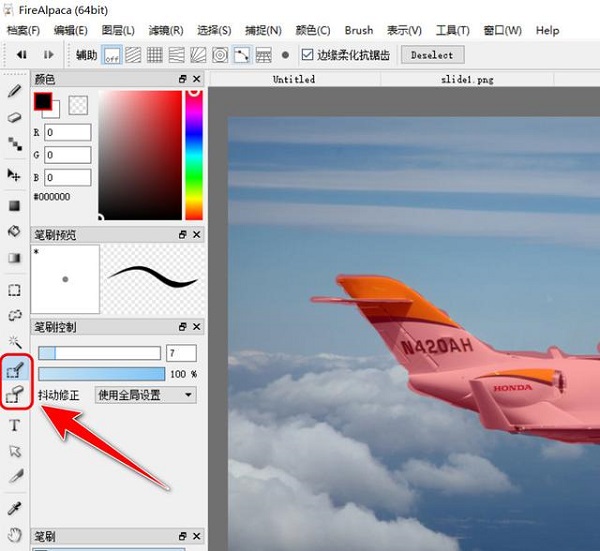Enable vanishing point snap

tap(176, 55)
